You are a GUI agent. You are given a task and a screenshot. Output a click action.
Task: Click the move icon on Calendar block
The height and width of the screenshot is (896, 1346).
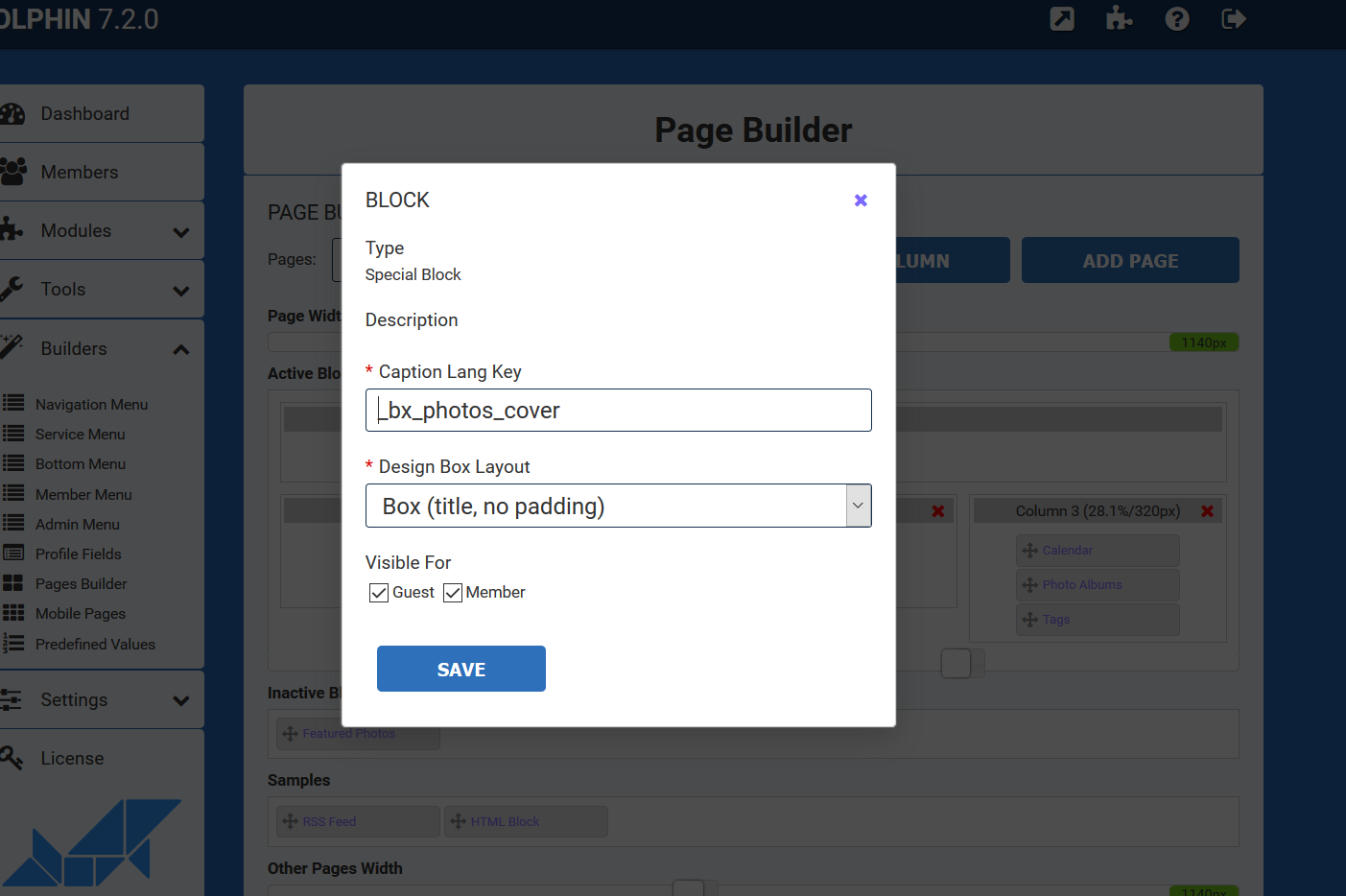pos(1029,551)
